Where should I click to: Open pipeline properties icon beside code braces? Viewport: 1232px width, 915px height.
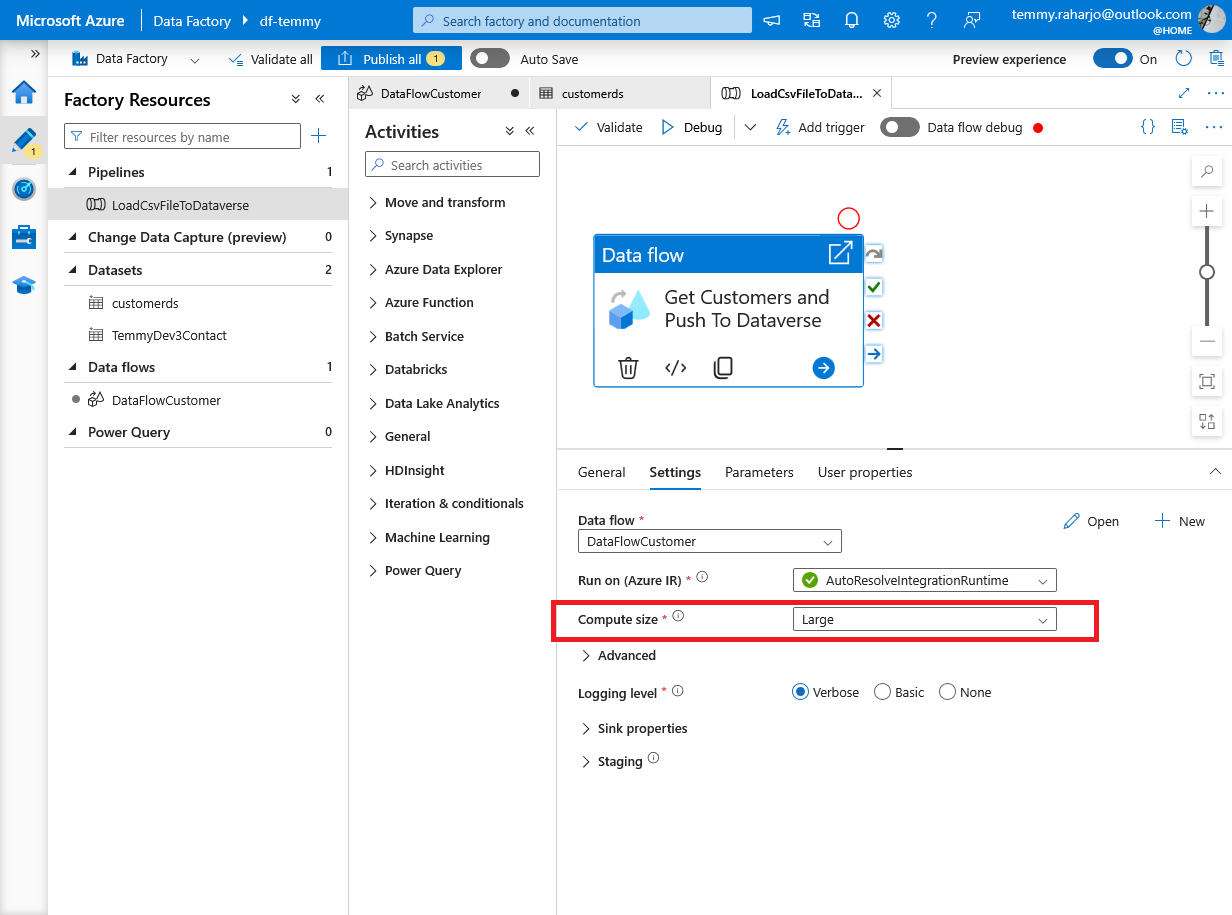point(1180,127)
